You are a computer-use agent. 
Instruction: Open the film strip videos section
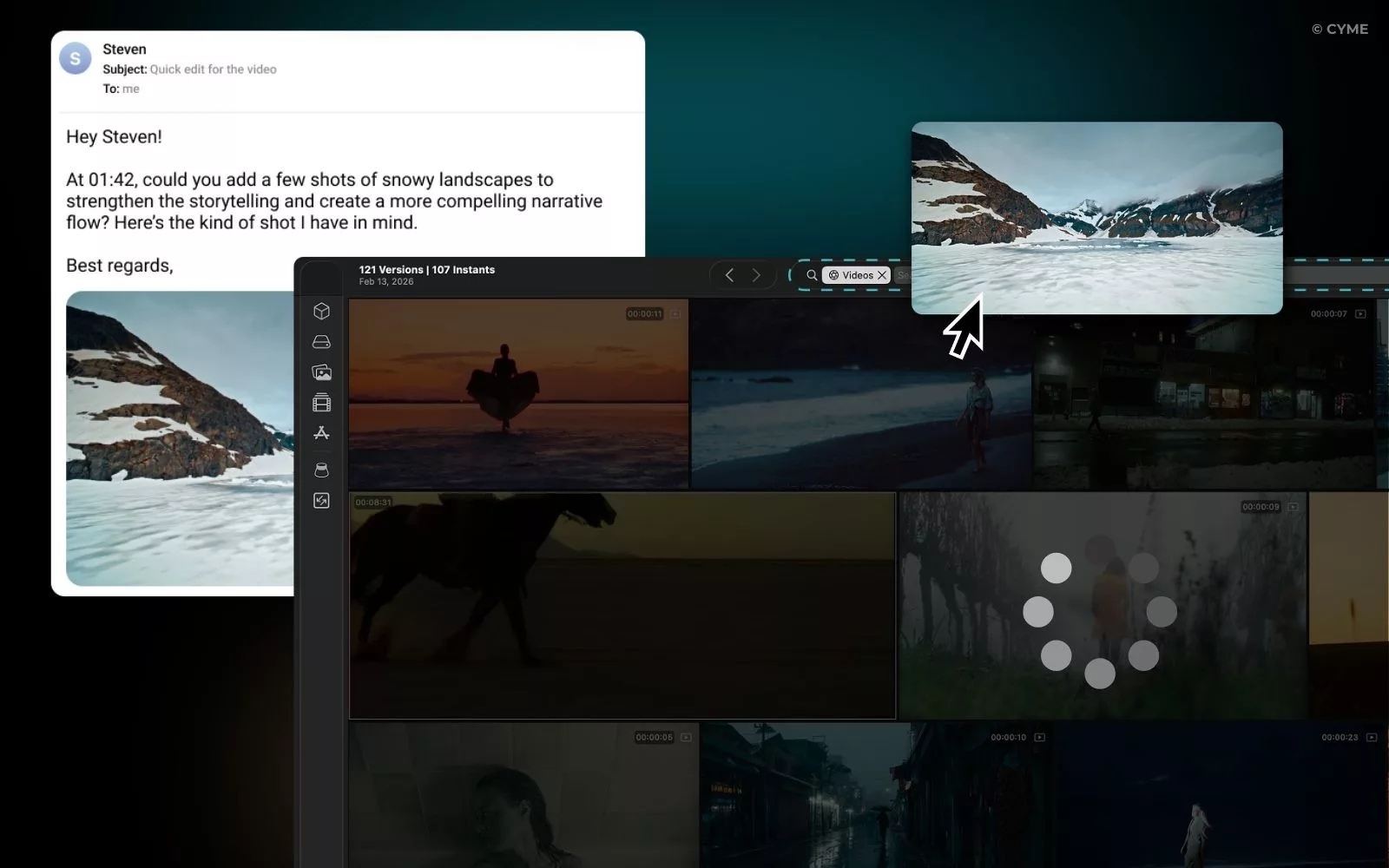[x=321, y=403]
